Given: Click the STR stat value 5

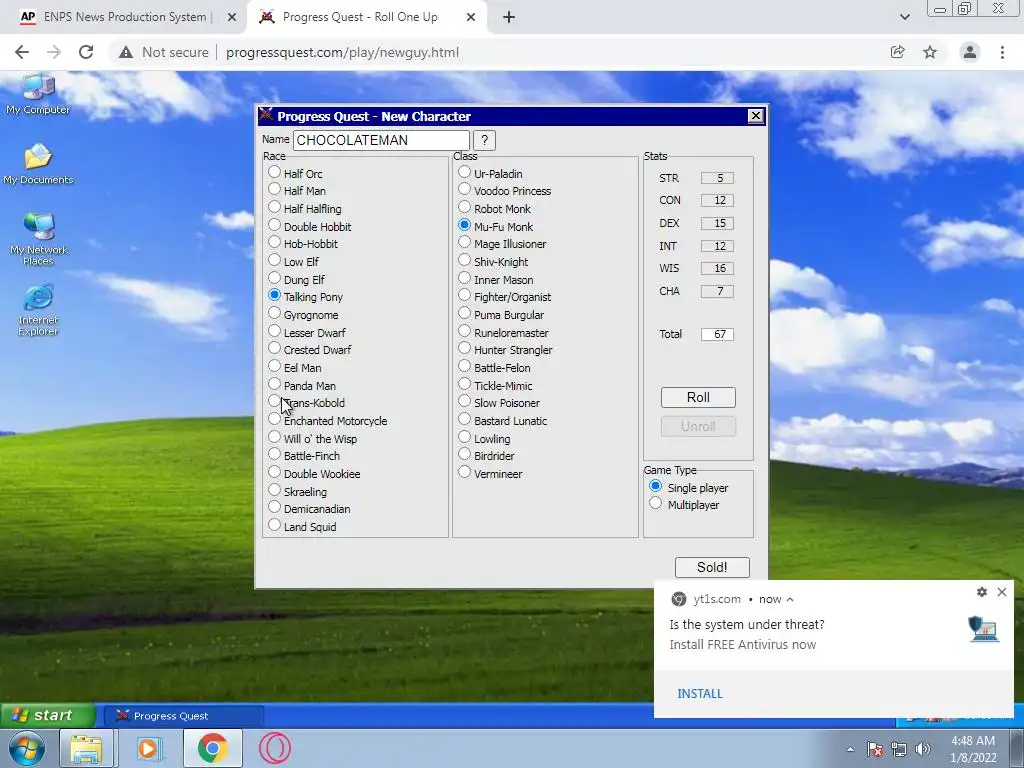Looking at the screenshot, I should click(717, 178).
